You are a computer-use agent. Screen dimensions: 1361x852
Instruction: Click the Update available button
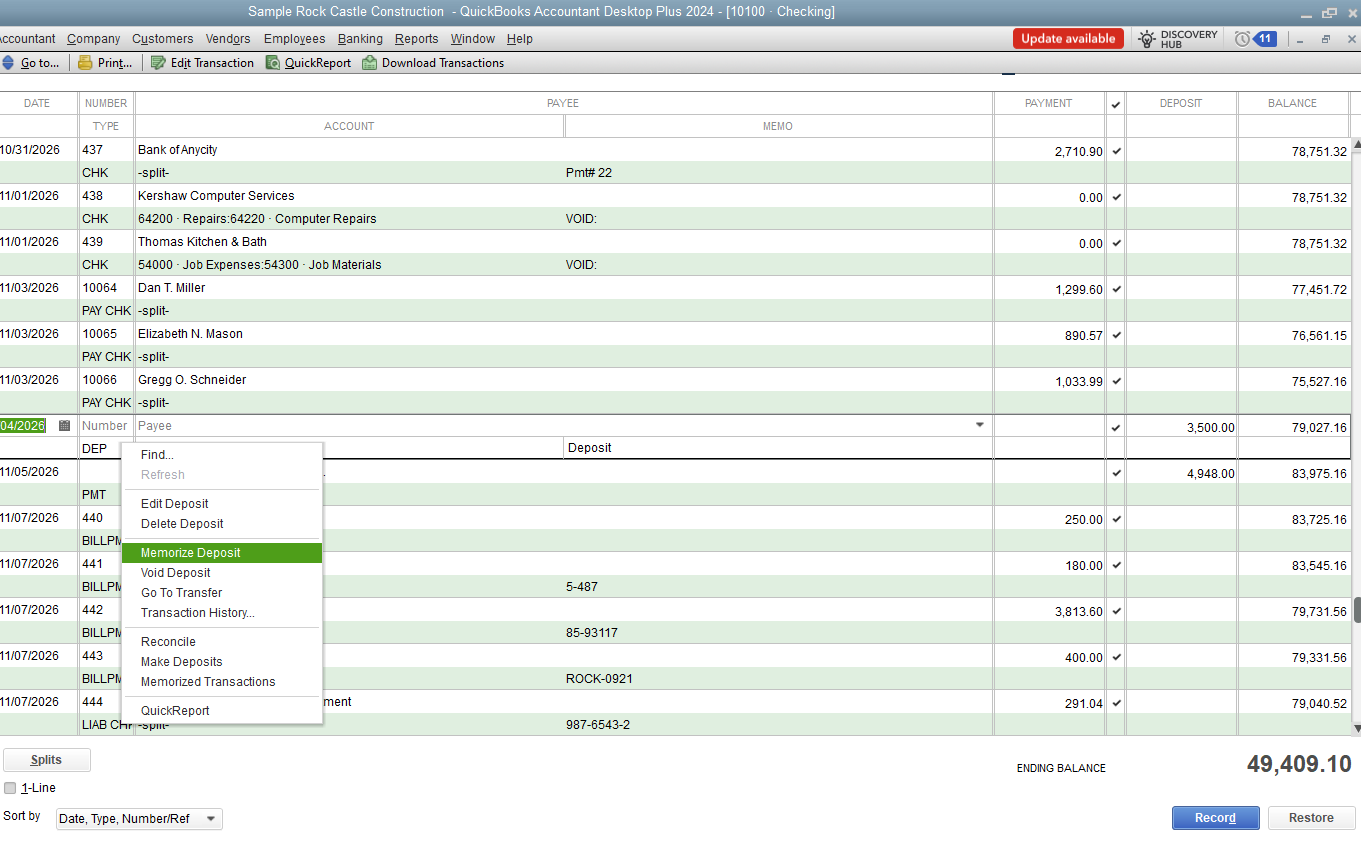click(1068, 39)
